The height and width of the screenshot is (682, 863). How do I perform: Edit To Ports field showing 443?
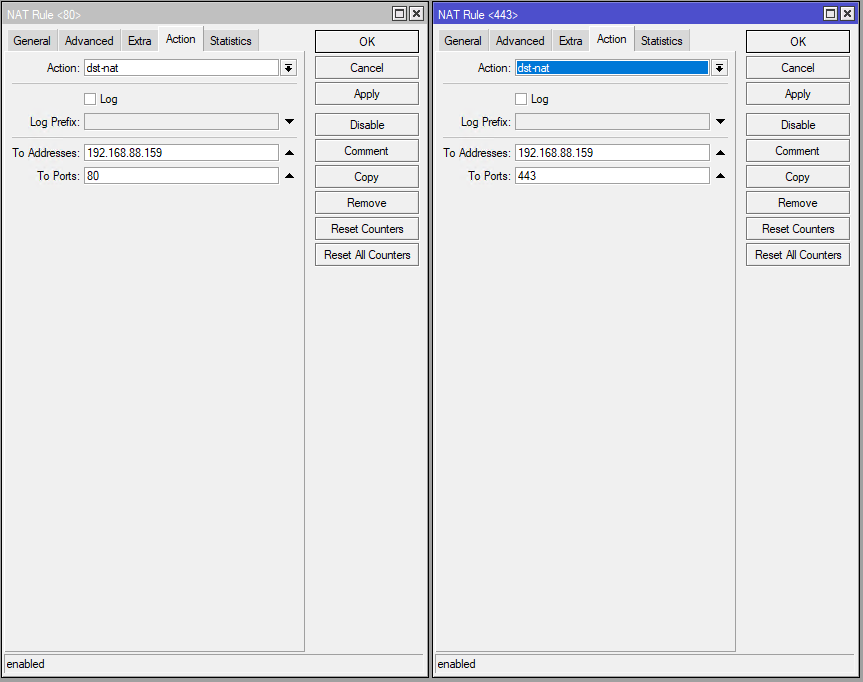point(612,176)
